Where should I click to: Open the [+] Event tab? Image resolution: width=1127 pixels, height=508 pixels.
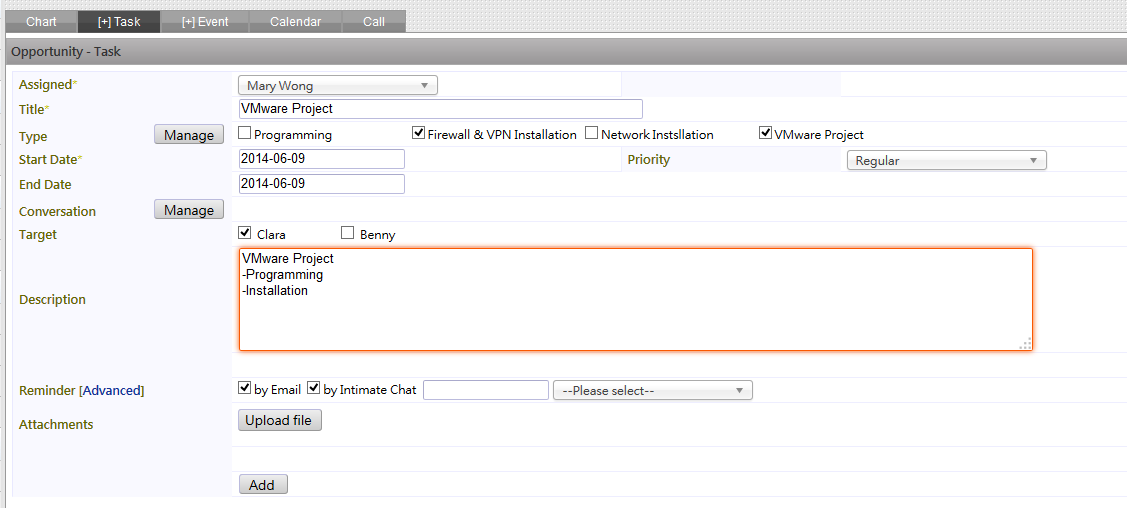(205, 22)
